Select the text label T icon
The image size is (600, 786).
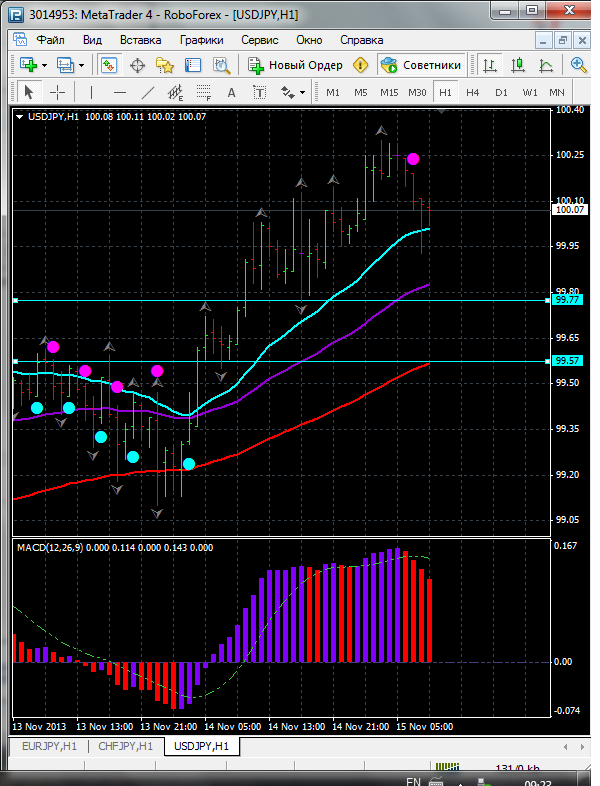(259, 92)
